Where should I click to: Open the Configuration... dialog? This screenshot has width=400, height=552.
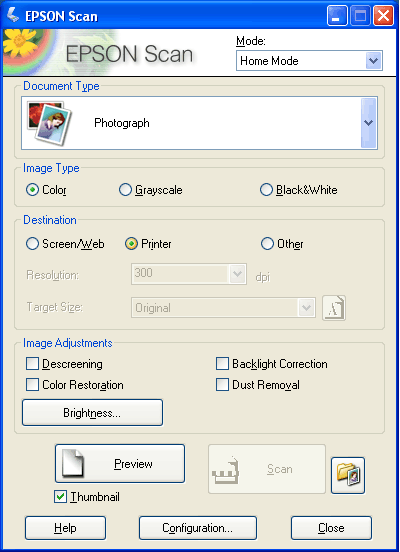click(x=198, y=528)
